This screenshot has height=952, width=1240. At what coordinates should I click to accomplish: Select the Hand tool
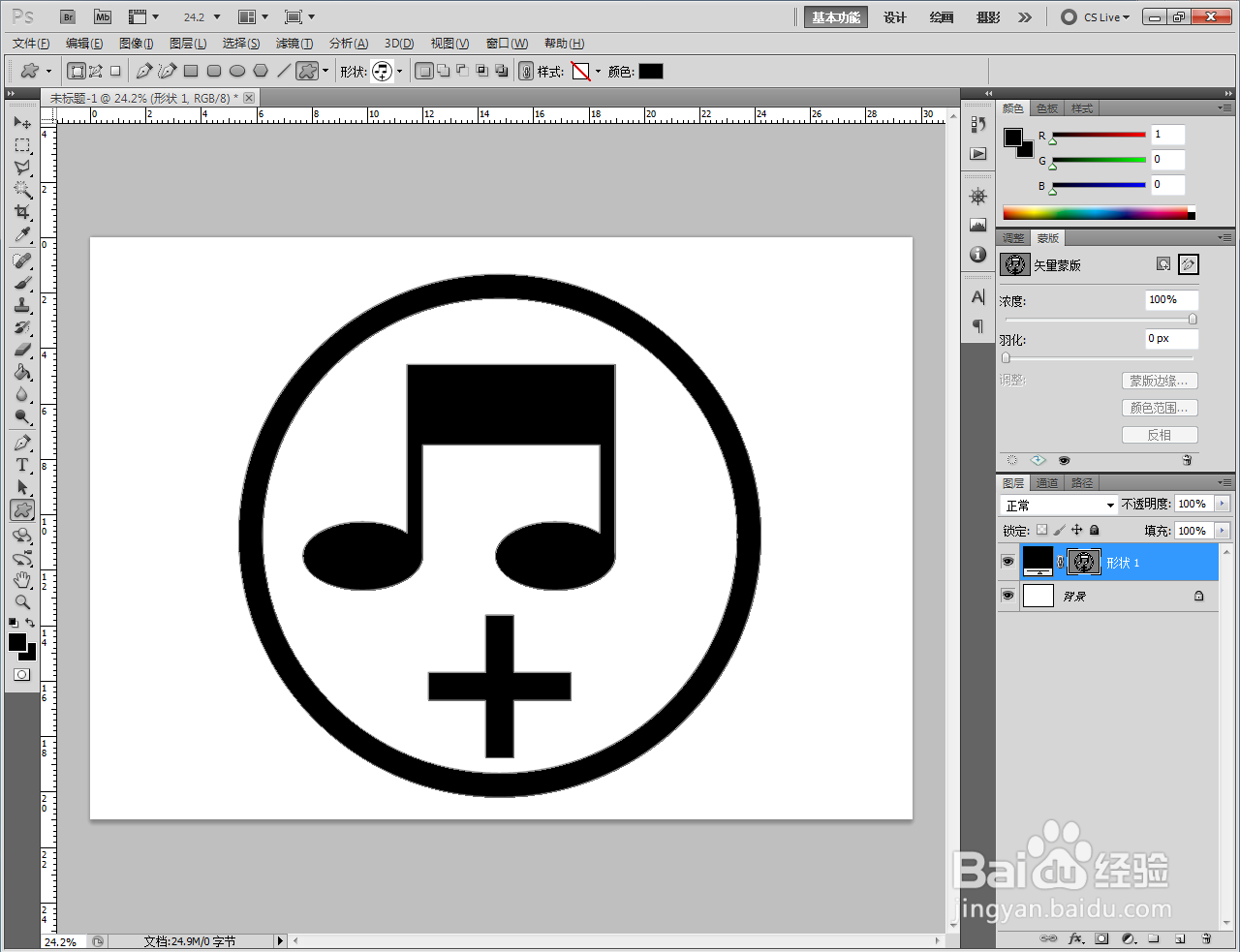(22, 580)
